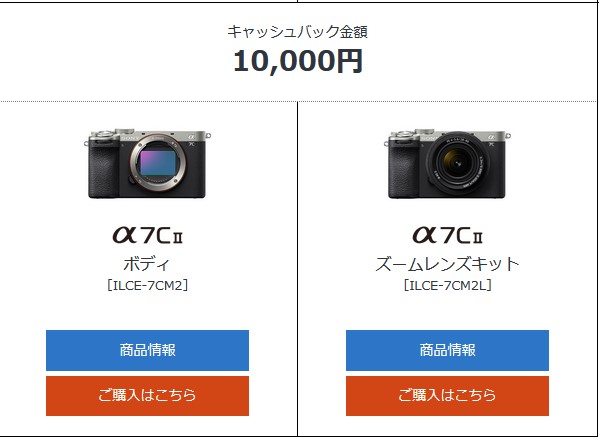Click ご購入はこちら for ILCE-7CM2L
This screenshot has width=599, height=438.
[447, 396]
